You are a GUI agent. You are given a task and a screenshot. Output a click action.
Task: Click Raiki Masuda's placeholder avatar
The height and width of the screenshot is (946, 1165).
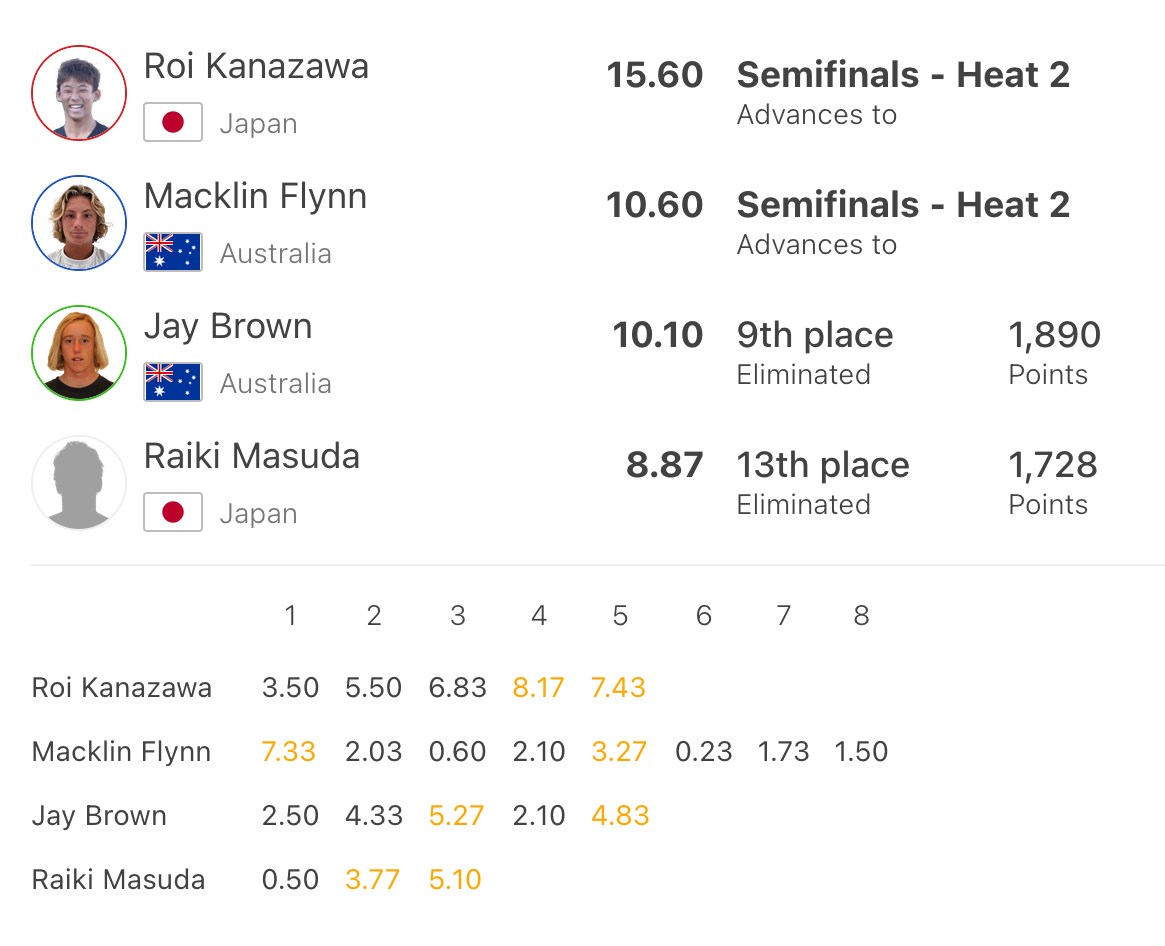(79, 483)
